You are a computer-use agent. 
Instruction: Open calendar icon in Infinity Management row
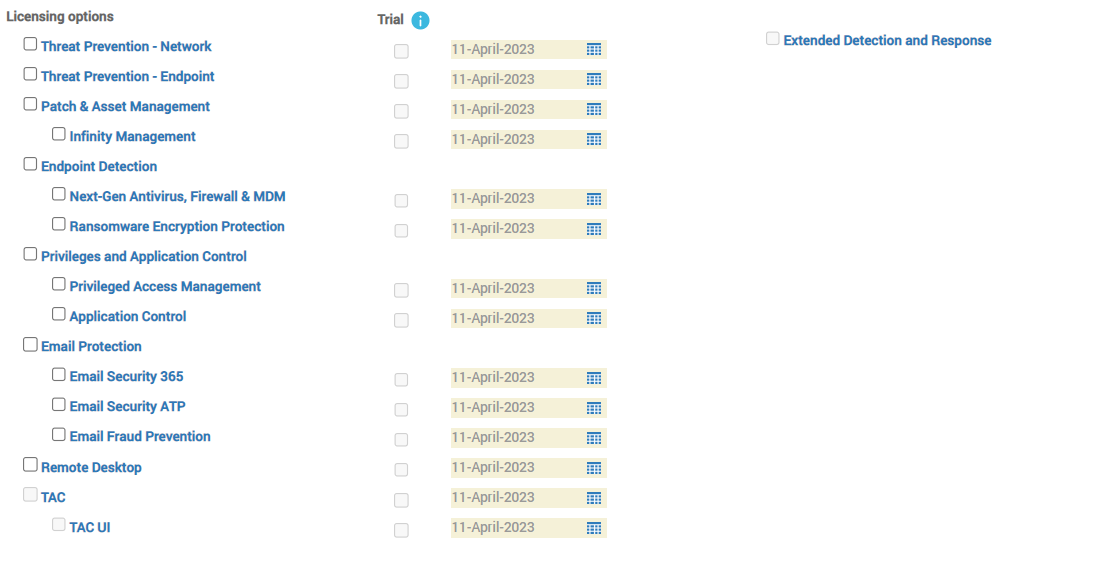[594, 140]
